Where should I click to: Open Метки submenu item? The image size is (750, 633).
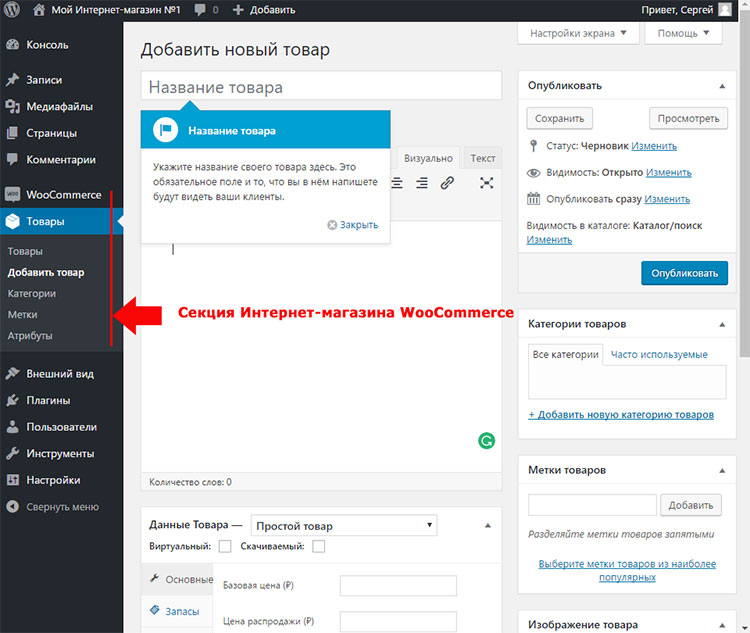[x=22, y=314]
